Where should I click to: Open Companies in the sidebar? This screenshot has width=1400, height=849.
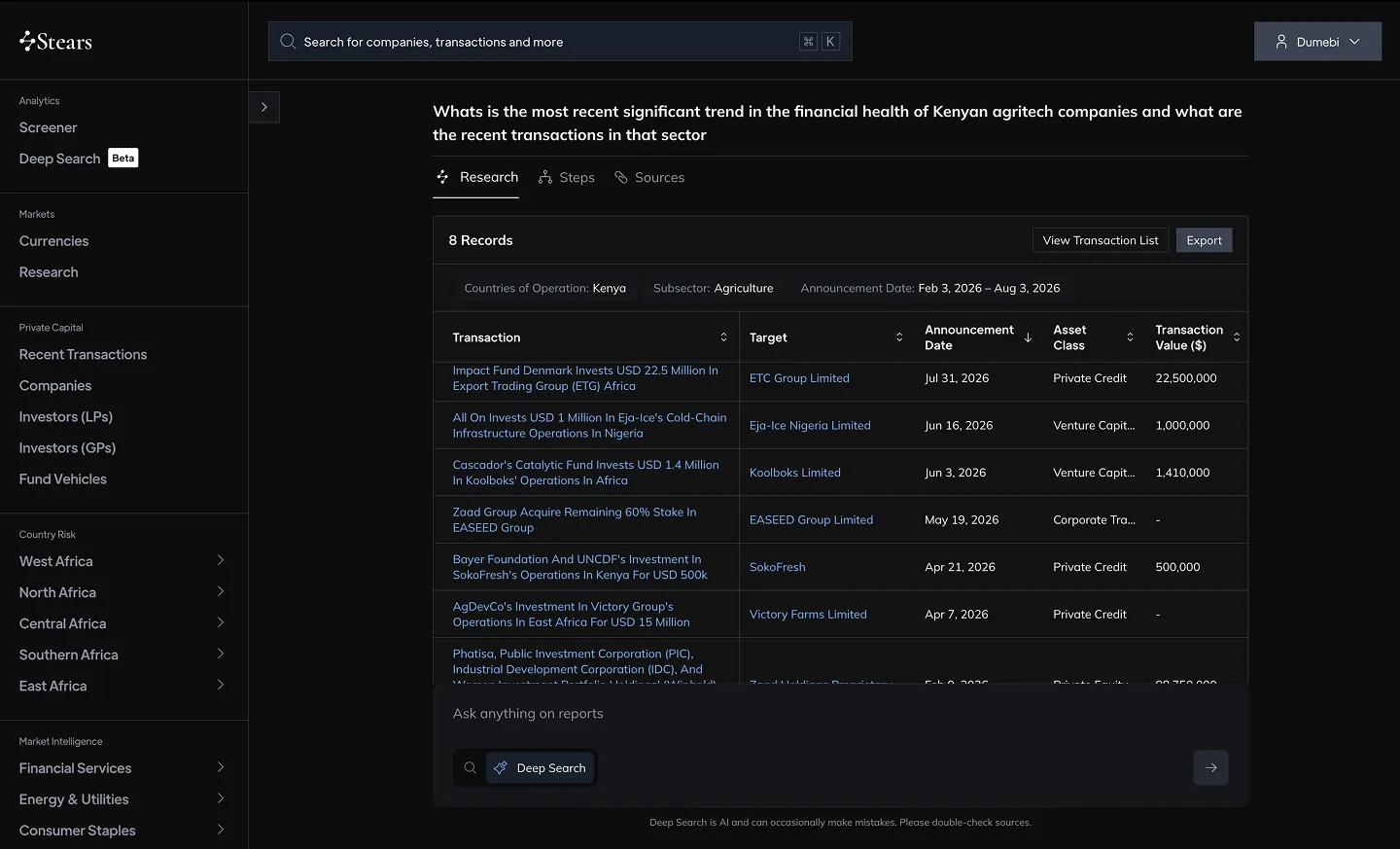(x=55, y=386)
